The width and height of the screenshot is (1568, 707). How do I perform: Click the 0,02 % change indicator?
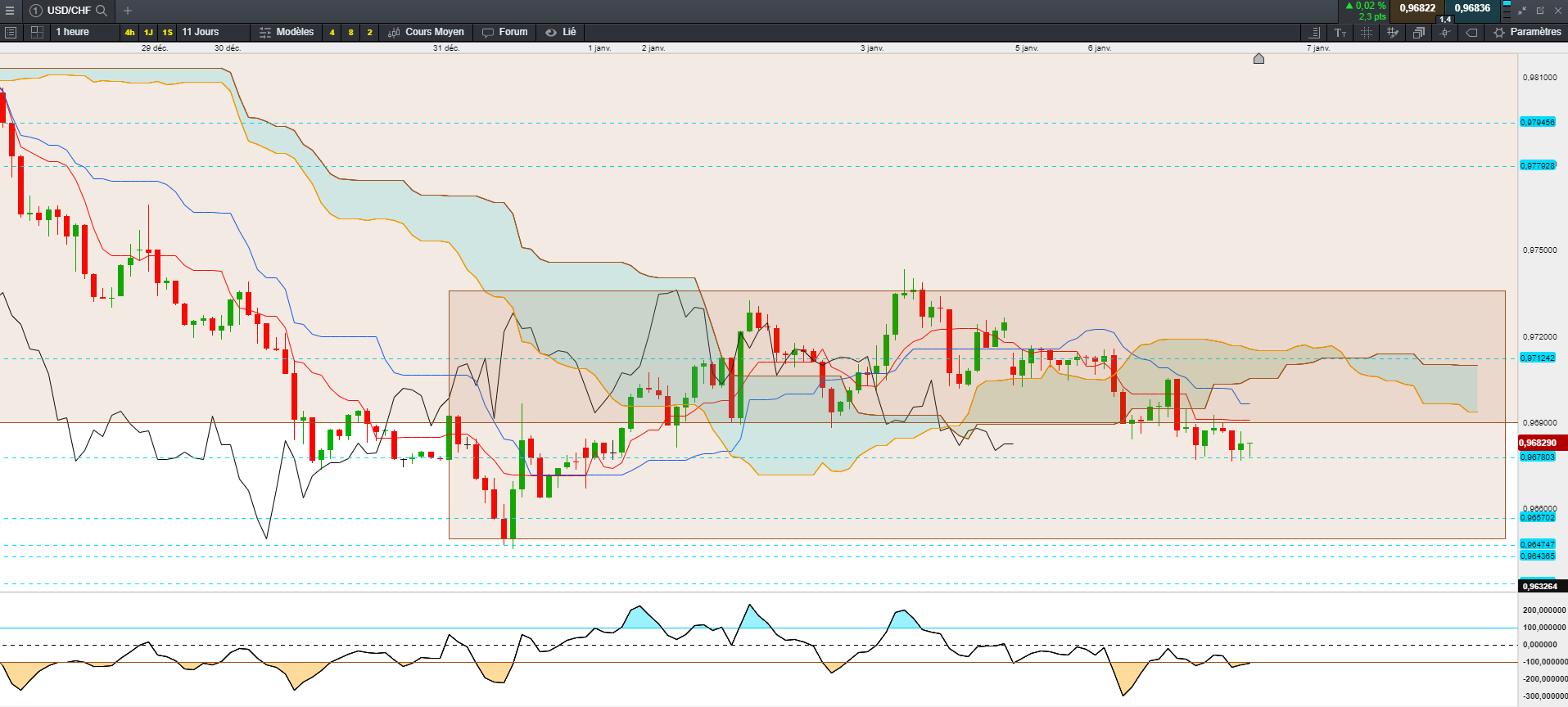[1366, 6]
